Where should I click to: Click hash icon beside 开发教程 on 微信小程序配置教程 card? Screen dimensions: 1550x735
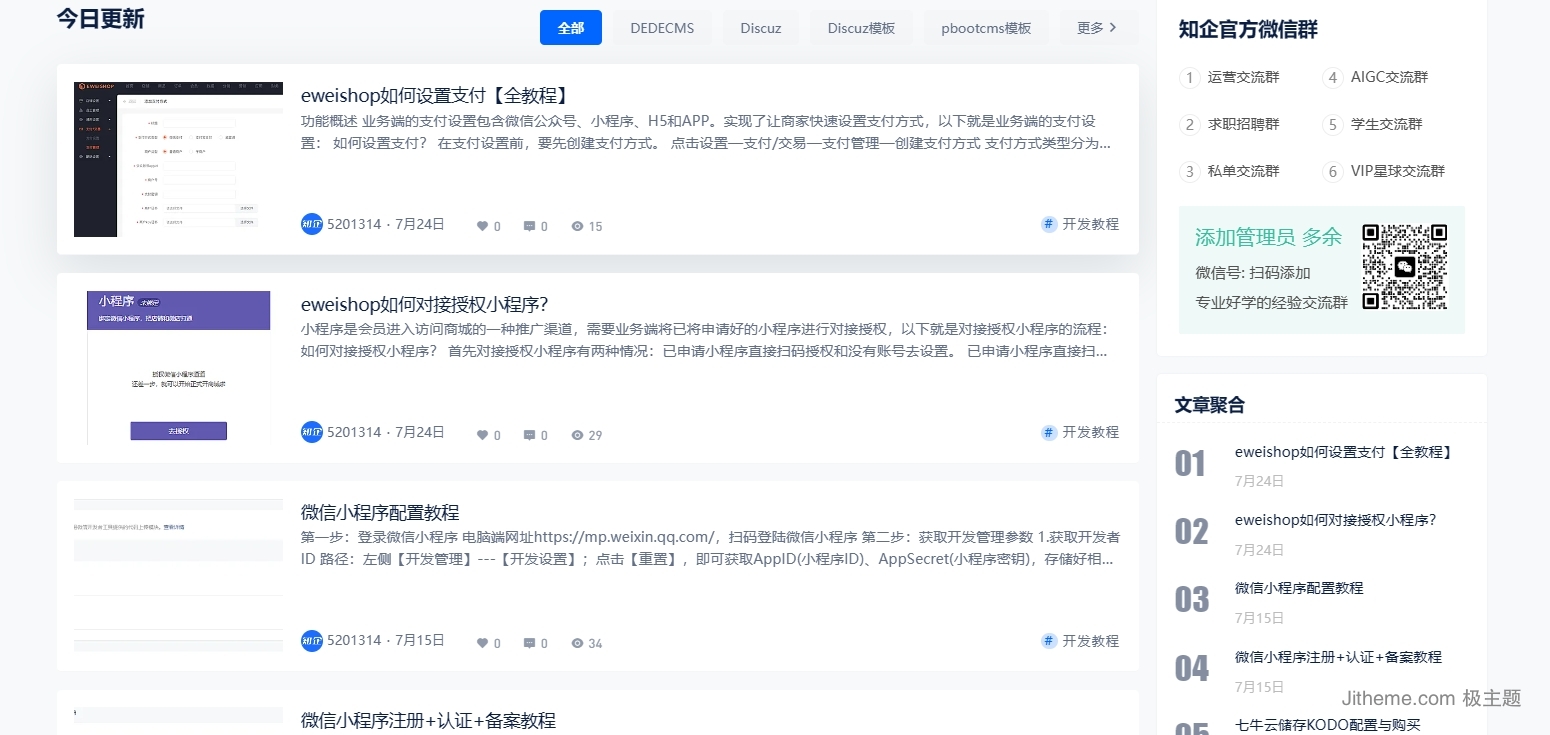point(1049,640)
